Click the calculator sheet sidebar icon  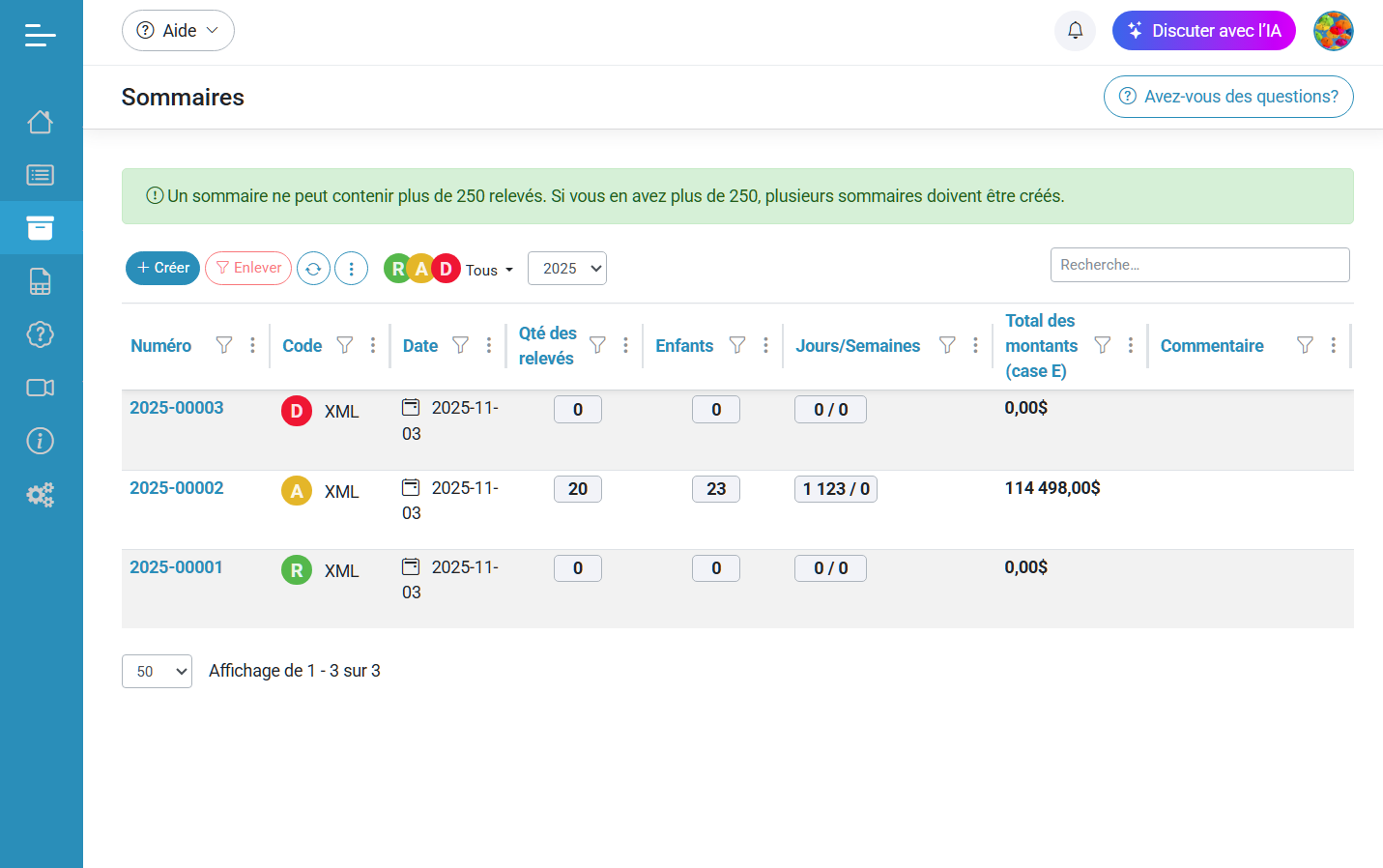point(40,281)
